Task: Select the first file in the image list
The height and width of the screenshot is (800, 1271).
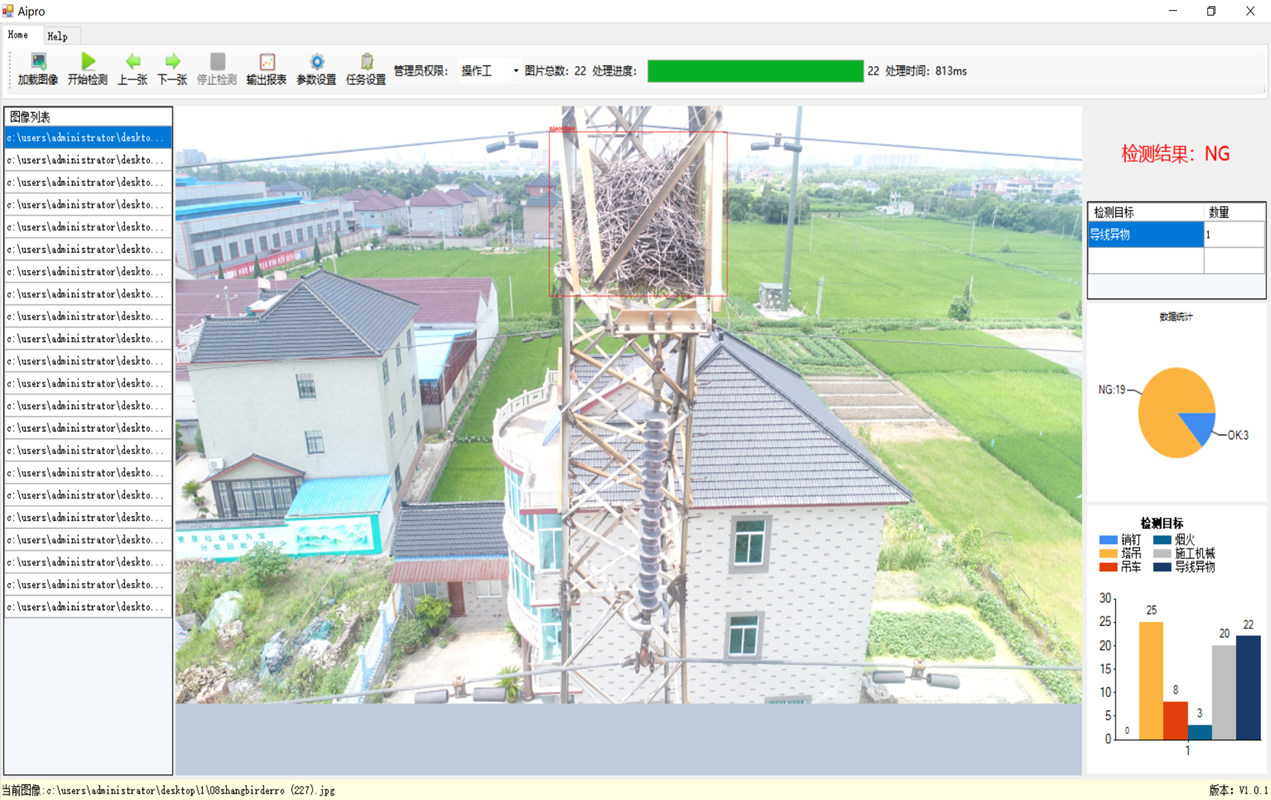Action: [88, 138]
